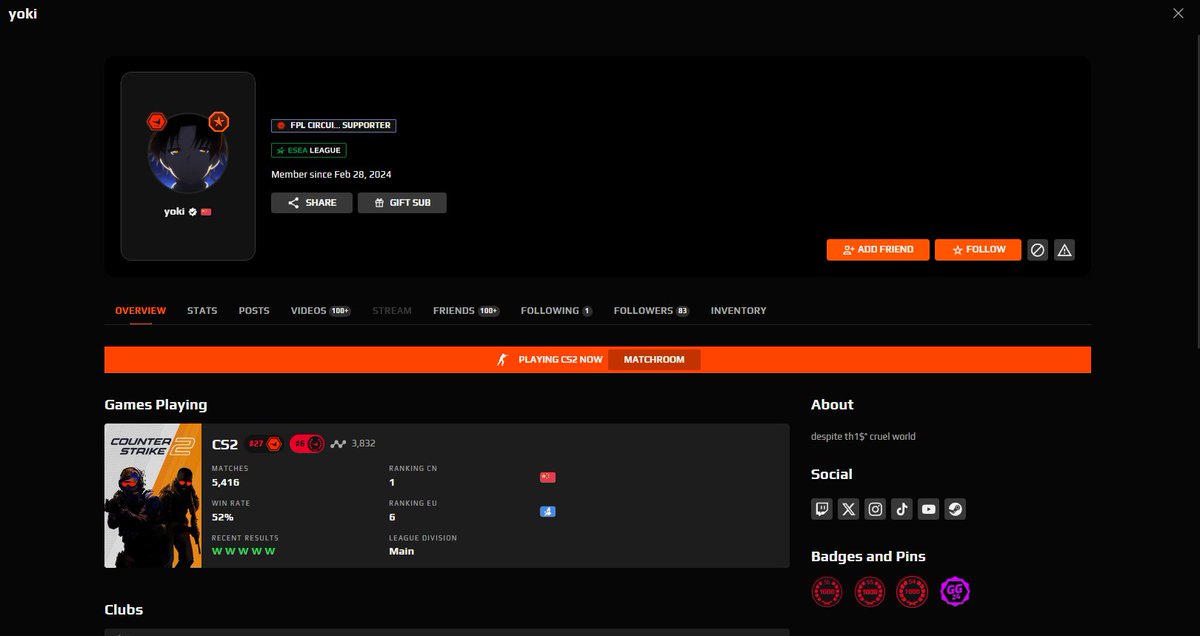This screenshot has height=636, width=1200.
Task: Click the red #6 rank badge
Action: pos(307,444)
